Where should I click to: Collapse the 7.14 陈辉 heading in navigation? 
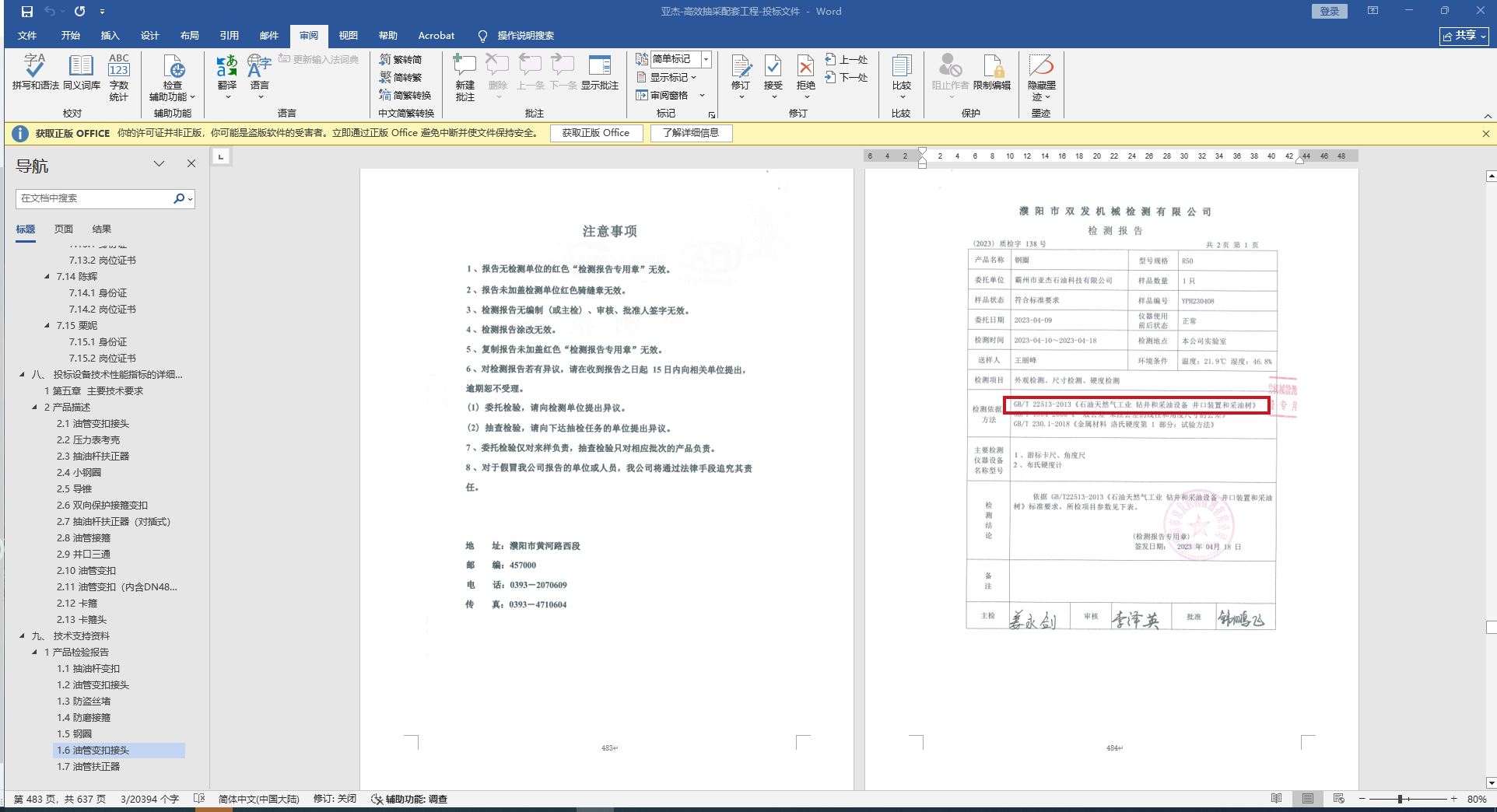(x=47, y=277)
